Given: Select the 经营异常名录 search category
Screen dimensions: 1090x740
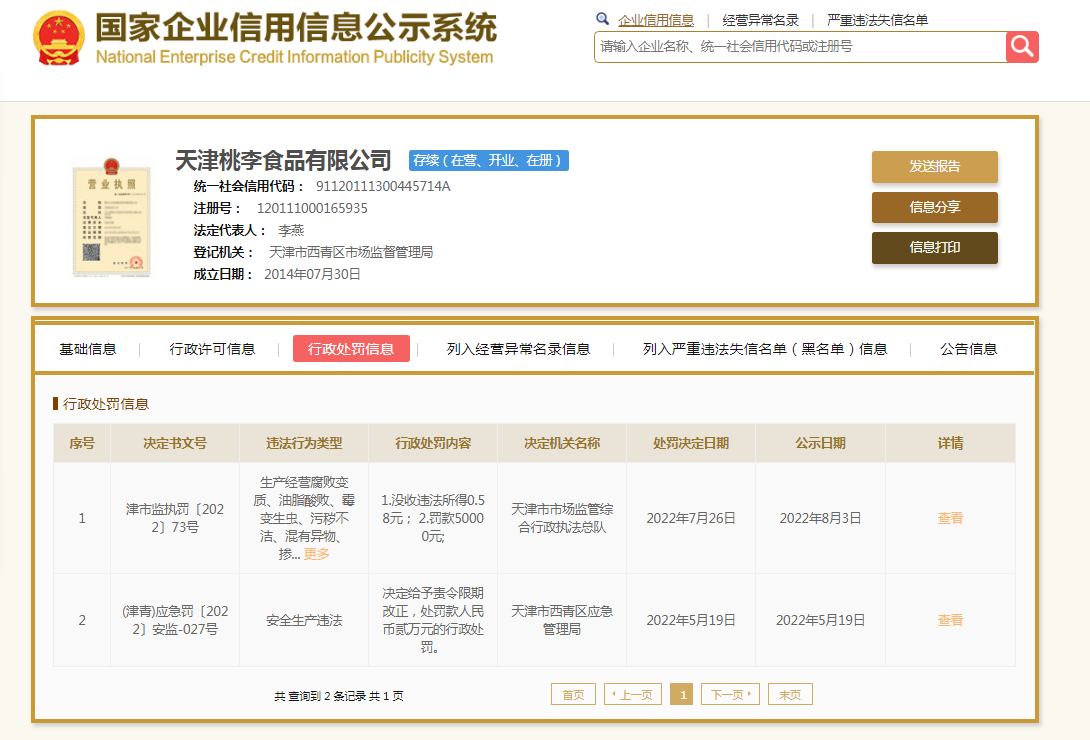Looking at the screenshot, I should pyautogui.click(x=760, y=20).
